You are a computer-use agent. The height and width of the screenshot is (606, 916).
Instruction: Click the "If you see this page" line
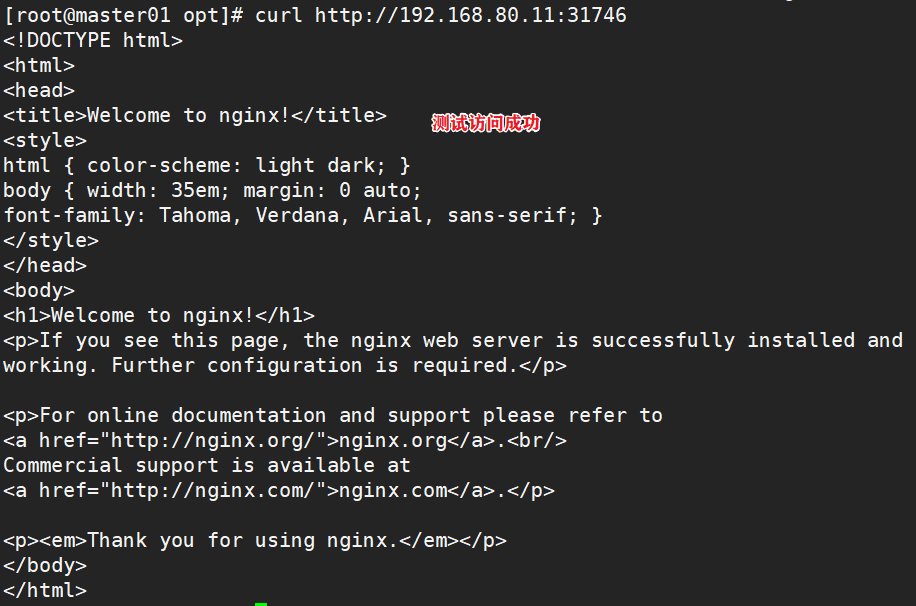click(453, 340)
